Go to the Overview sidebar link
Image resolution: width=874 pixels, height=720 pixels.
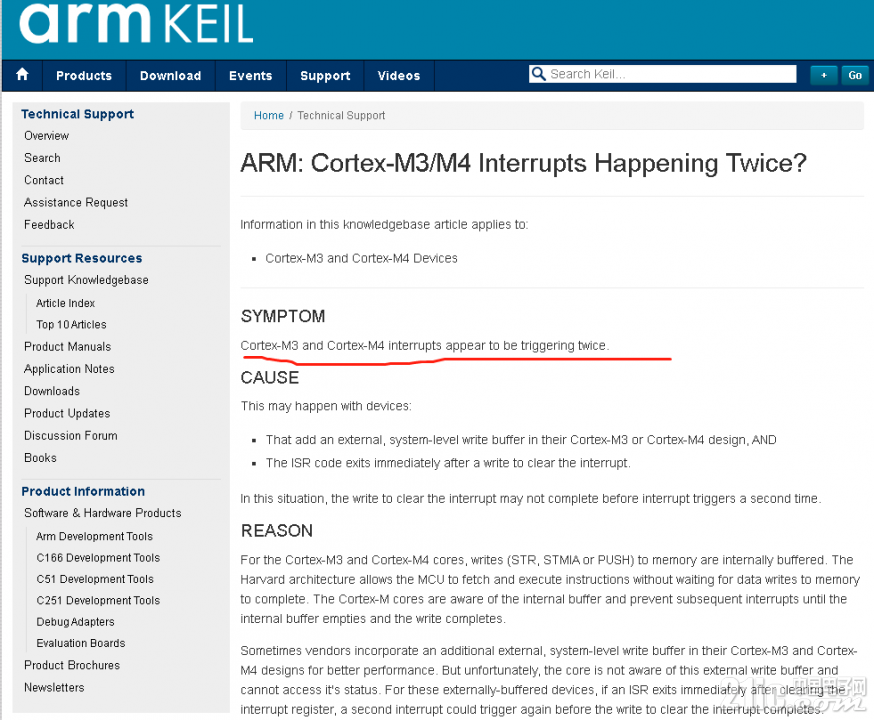coord(46,135)
